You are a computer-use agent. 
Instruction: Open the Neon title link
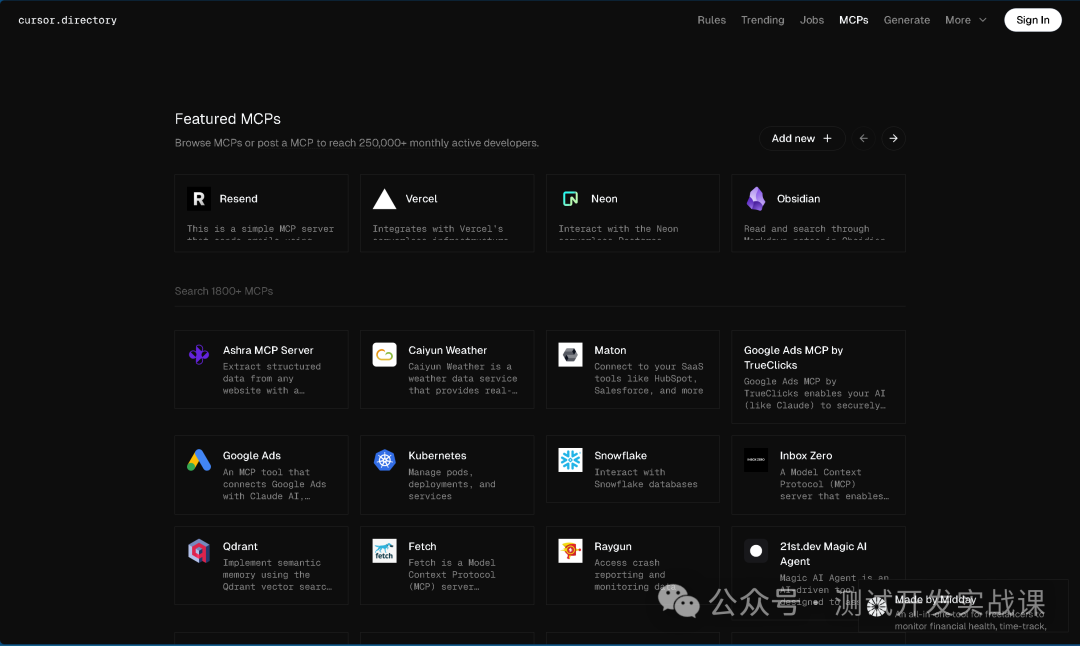[x=604, y=199]
